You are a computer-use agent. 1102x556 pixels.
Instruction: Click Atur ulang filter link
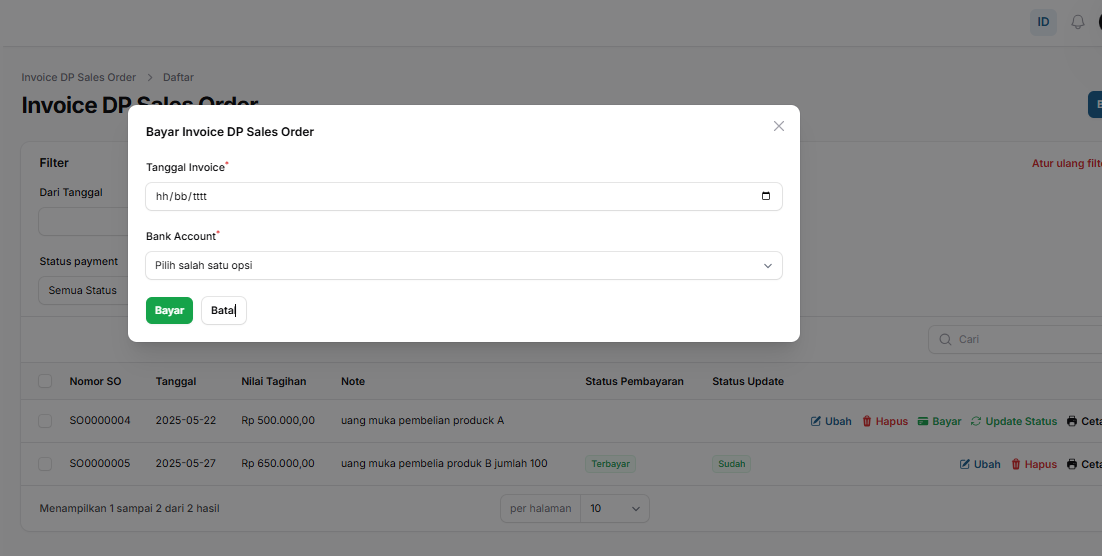(1067, 163)
